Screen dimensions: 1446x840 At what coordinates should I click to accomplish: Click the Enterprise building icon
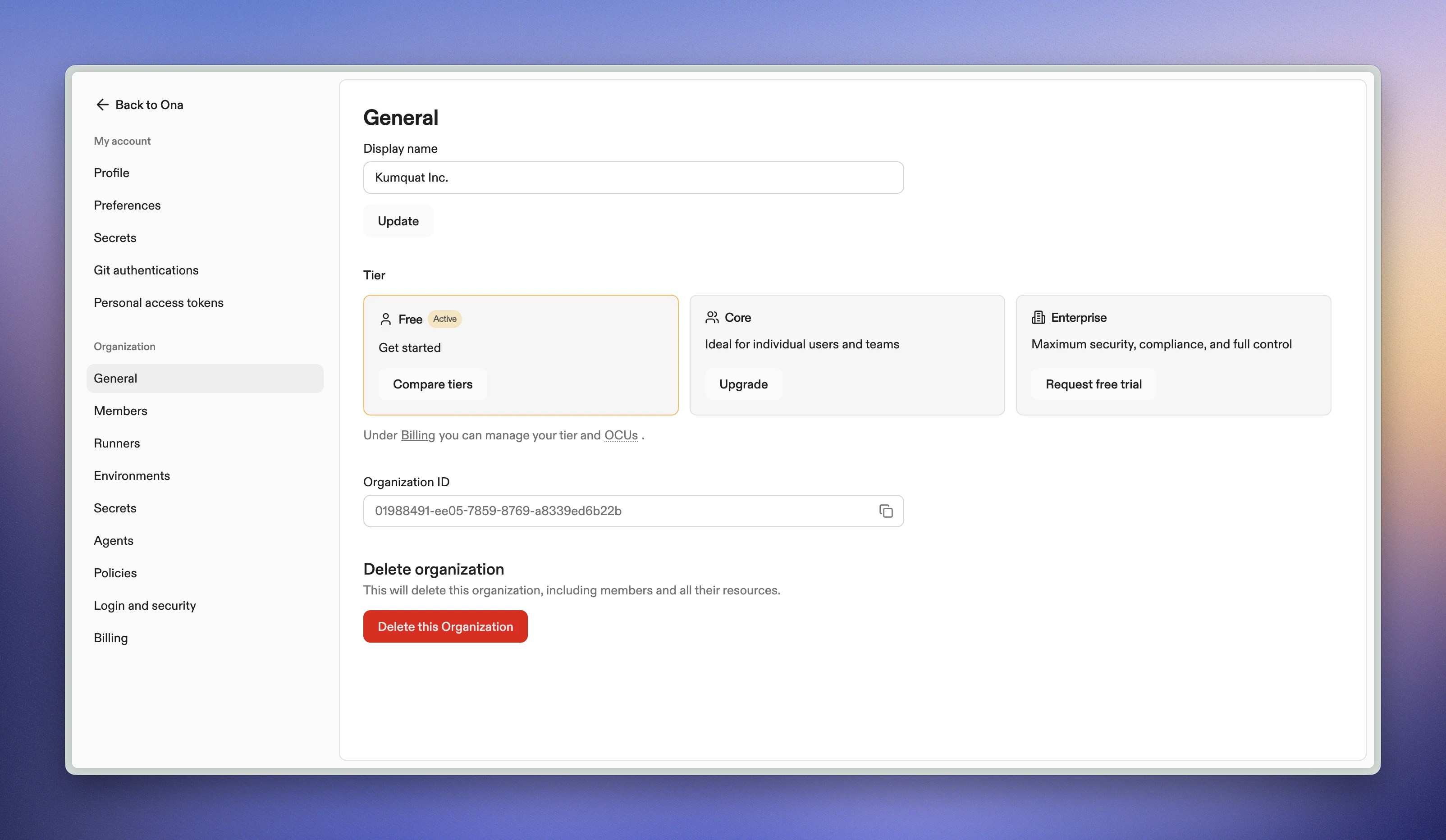(x=1038, y=317)
